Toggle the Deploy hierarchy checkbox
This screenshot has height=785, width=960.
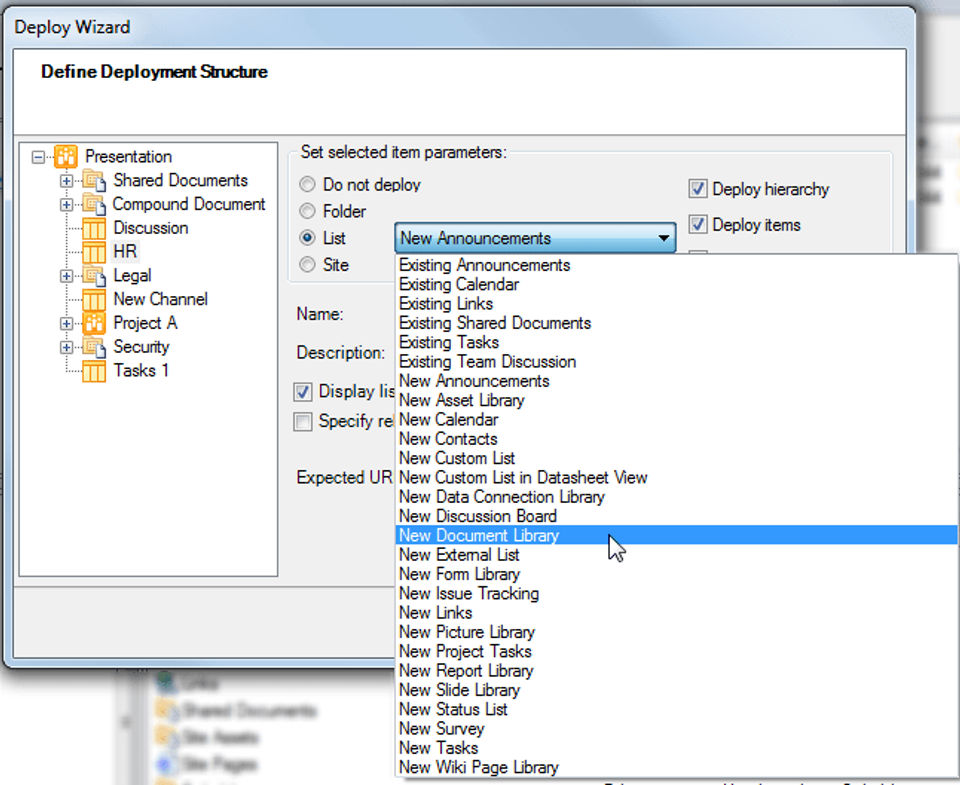pos(698,189)
